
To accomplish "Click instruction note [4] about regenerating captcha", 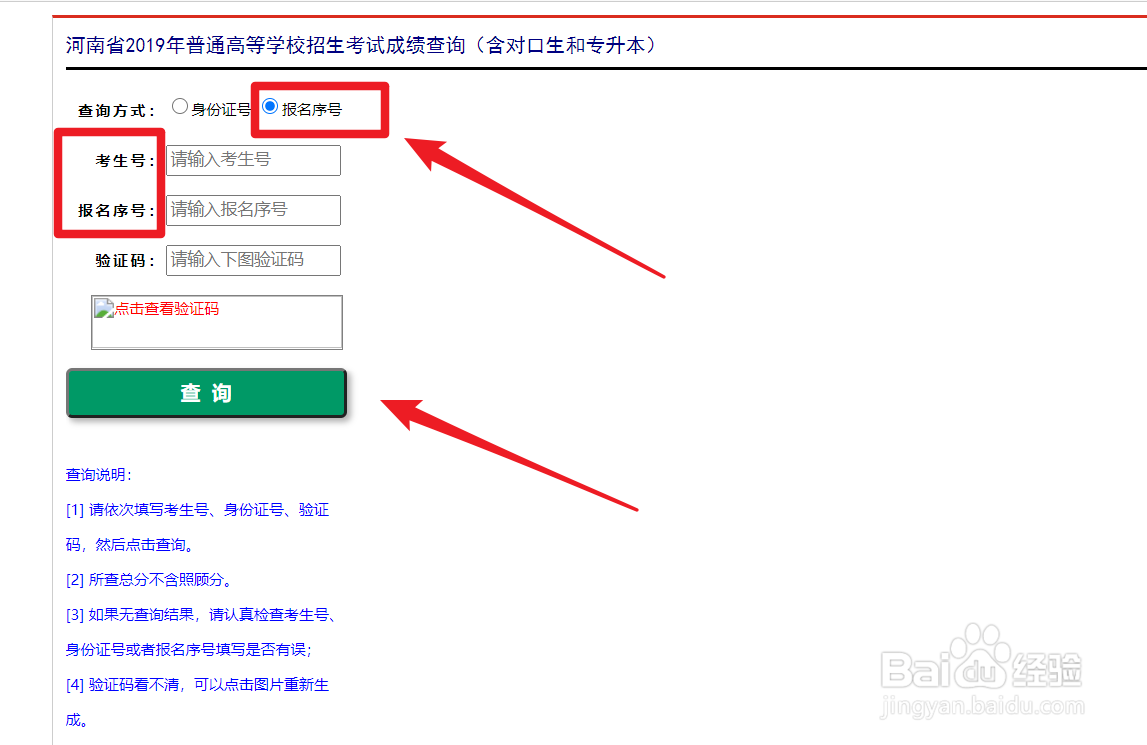I will (x=196, y=684).
